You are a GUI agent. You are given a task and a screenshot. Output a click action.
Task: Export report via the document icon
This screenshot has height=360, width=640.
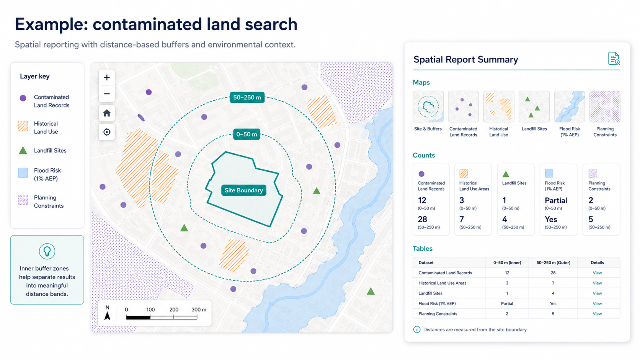point(613,59)
